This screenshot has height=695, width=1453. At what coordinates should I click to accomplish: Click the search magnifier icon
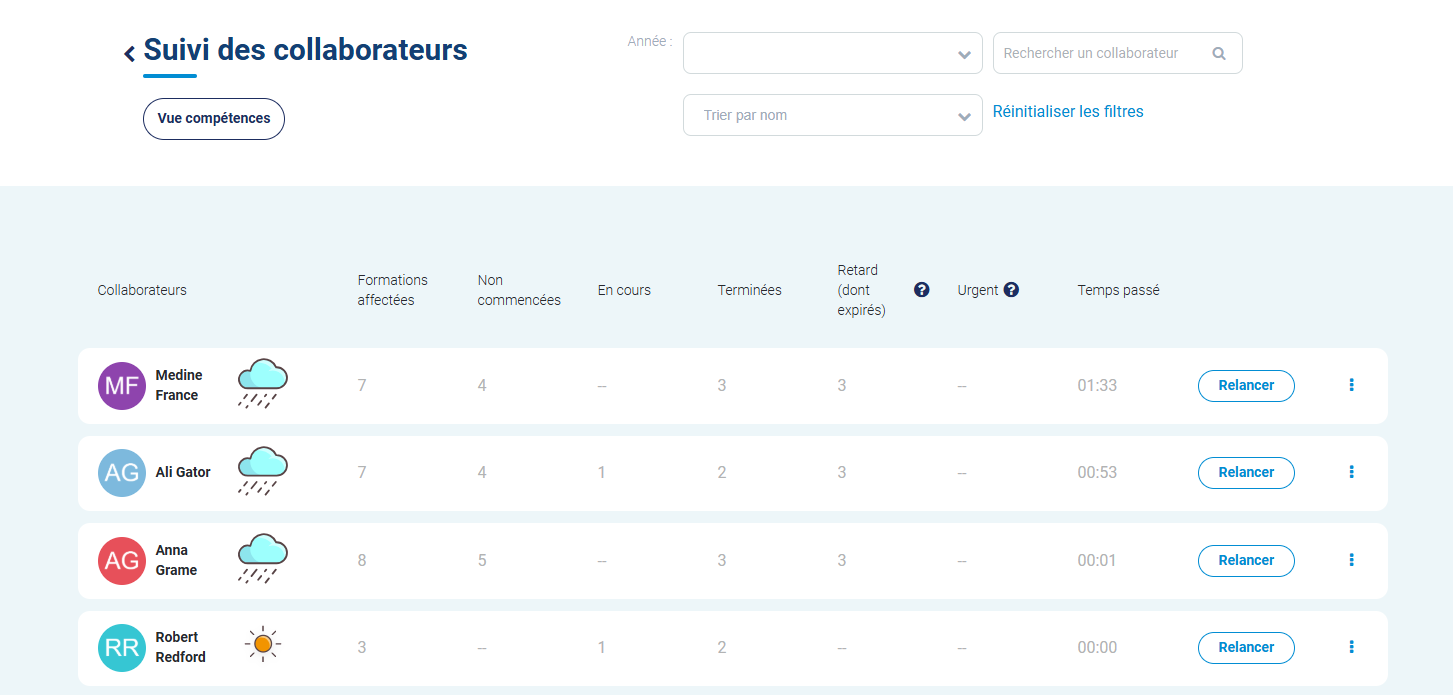pyautogui.click(x=1218, y=54)
